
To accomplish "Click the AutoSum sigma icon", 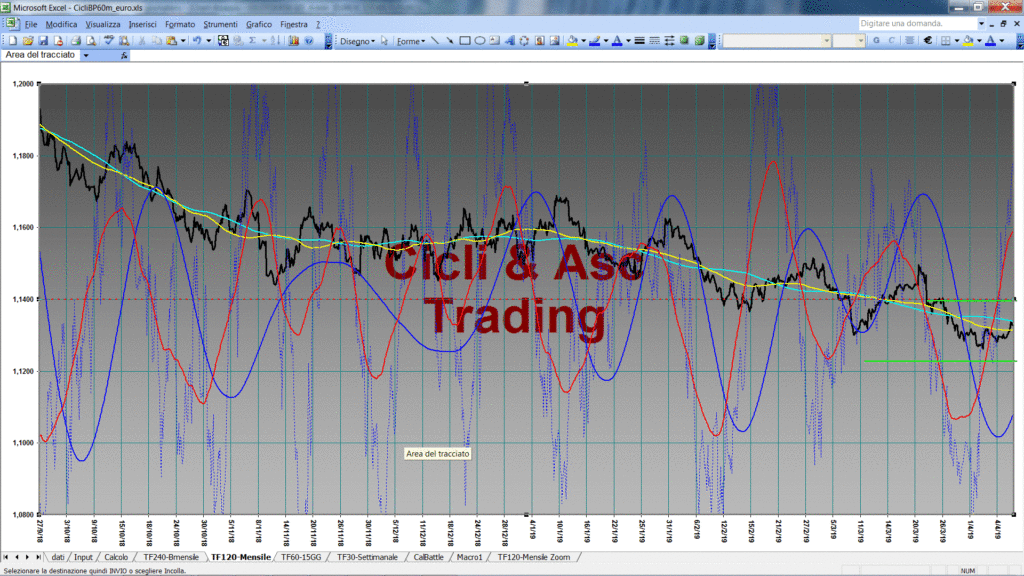I will [252, 40].
